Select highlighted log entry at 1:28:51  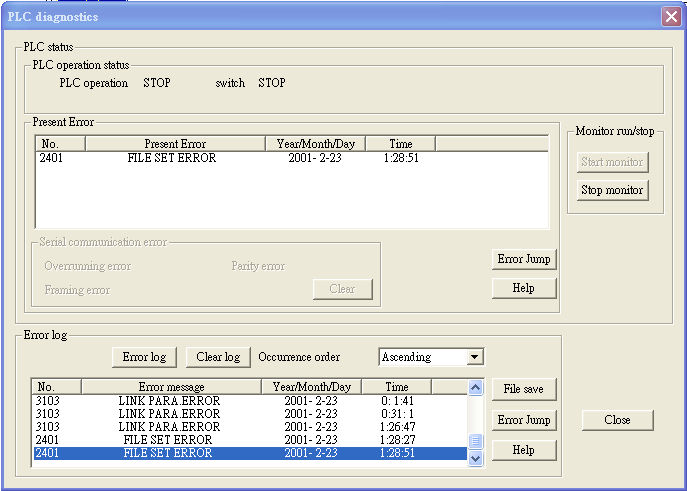pyautogui.click(x=170, y=453)
